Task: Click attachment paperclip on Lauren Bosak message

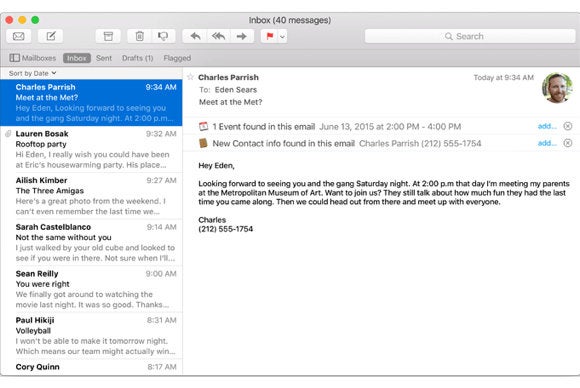Action: (x=8, y=134)
